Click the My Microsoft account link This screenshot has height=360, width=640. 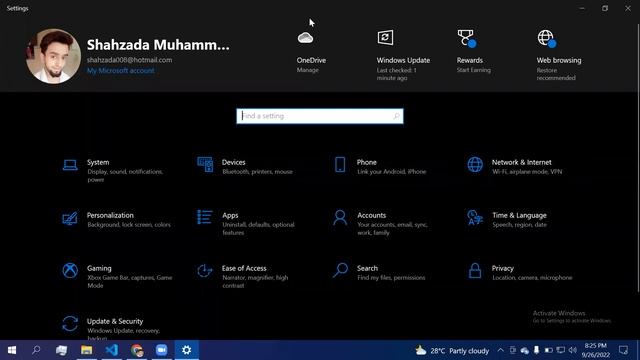120,71
